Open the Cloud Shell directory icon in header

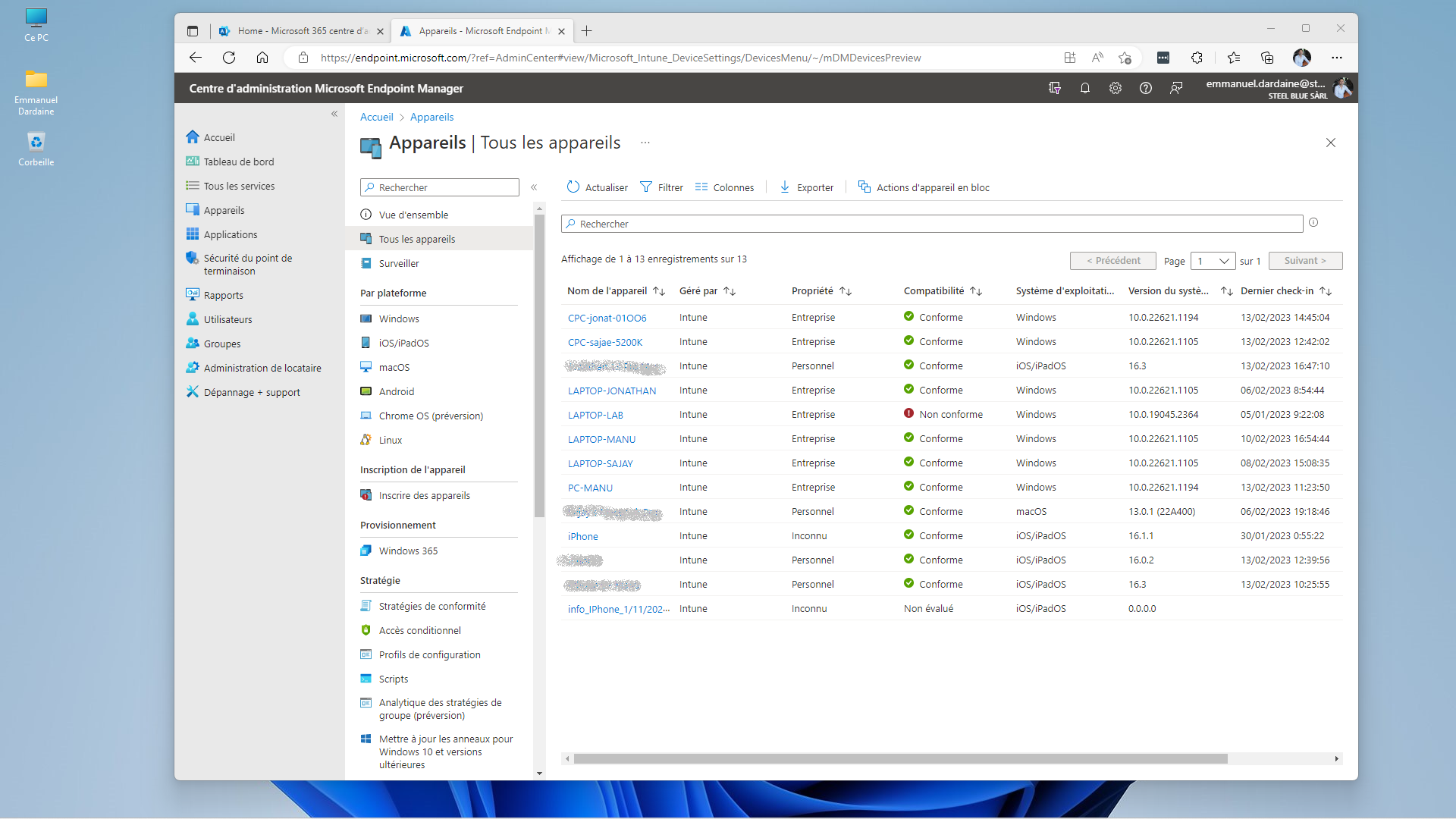click(x=1055, y=88)
